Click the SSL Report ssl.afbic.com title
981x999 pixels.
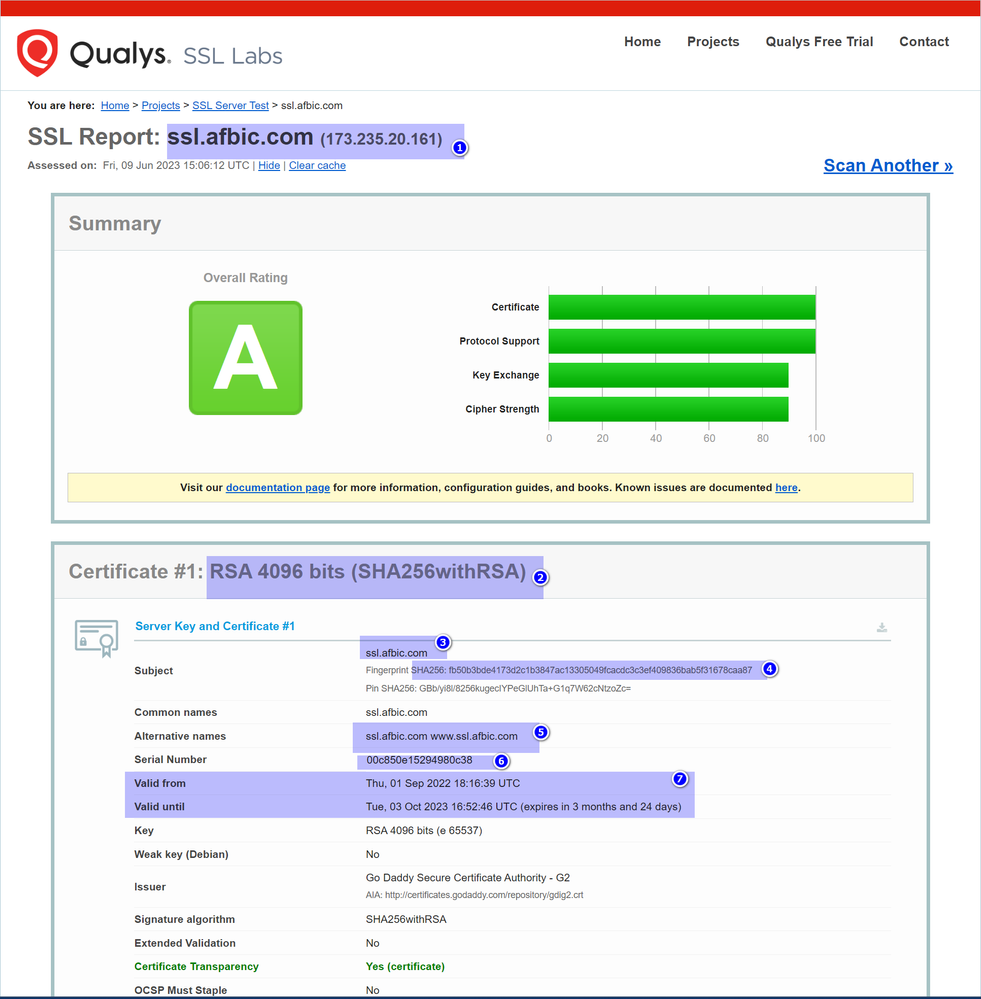(x=234, y=137)
